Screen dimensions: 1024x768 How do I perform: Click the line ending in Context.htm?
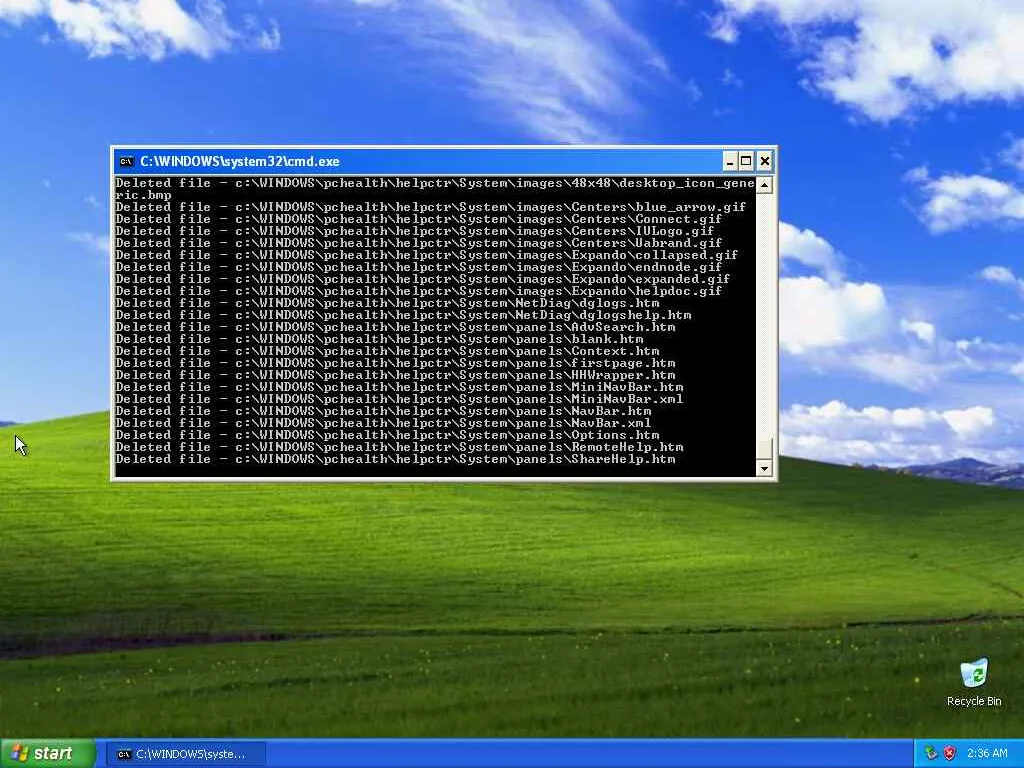(x=387, y=351)
